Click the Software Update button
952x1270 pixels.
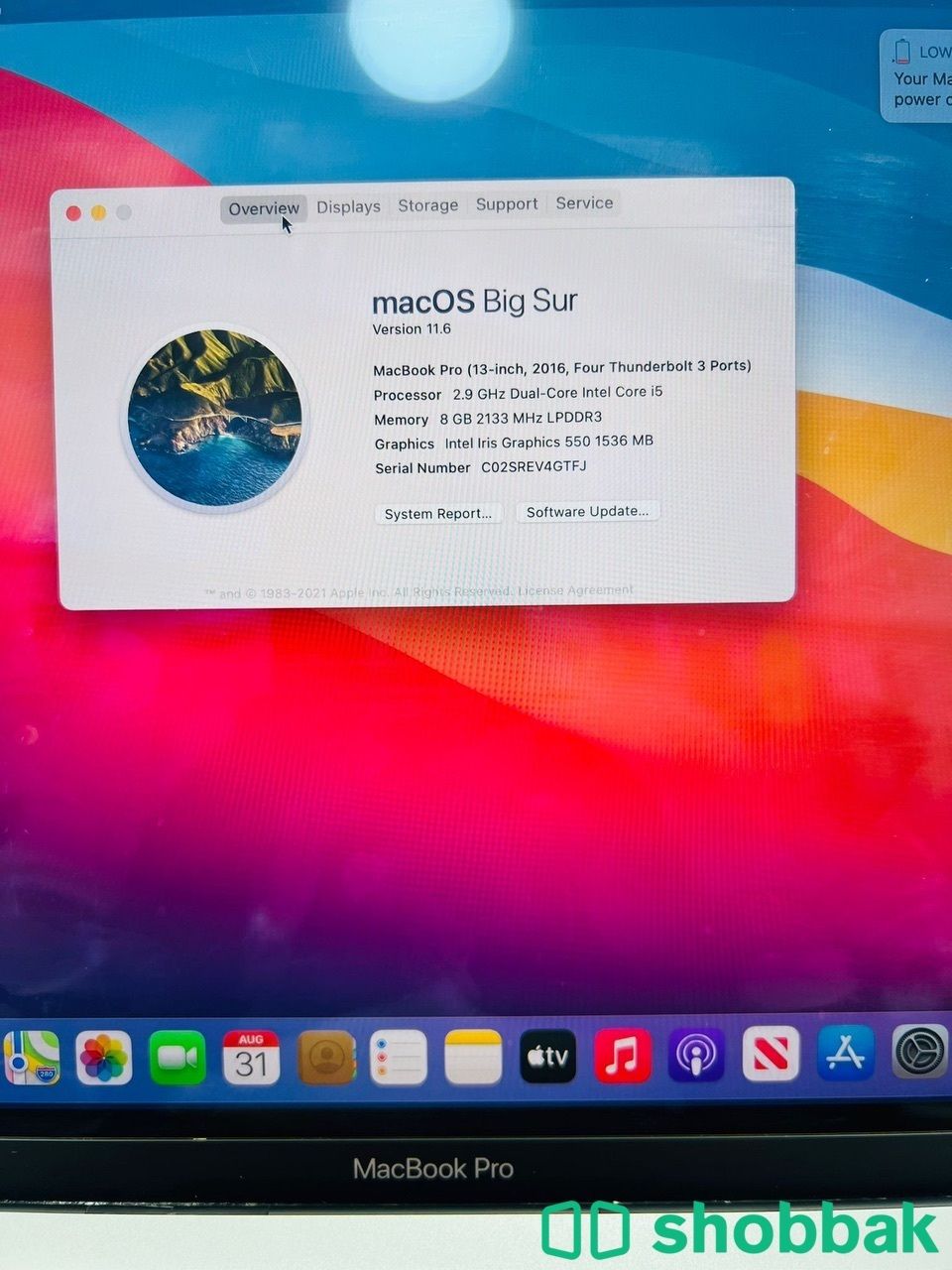[587, 511]
